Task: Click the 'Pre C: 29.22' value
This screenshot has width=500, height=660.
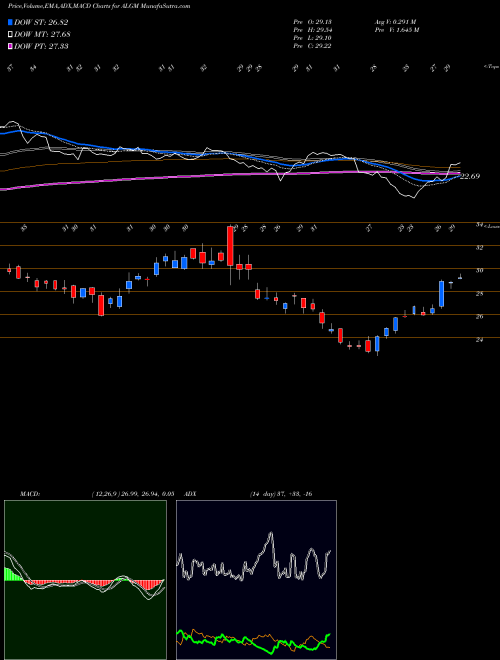Action: (312, 46)
